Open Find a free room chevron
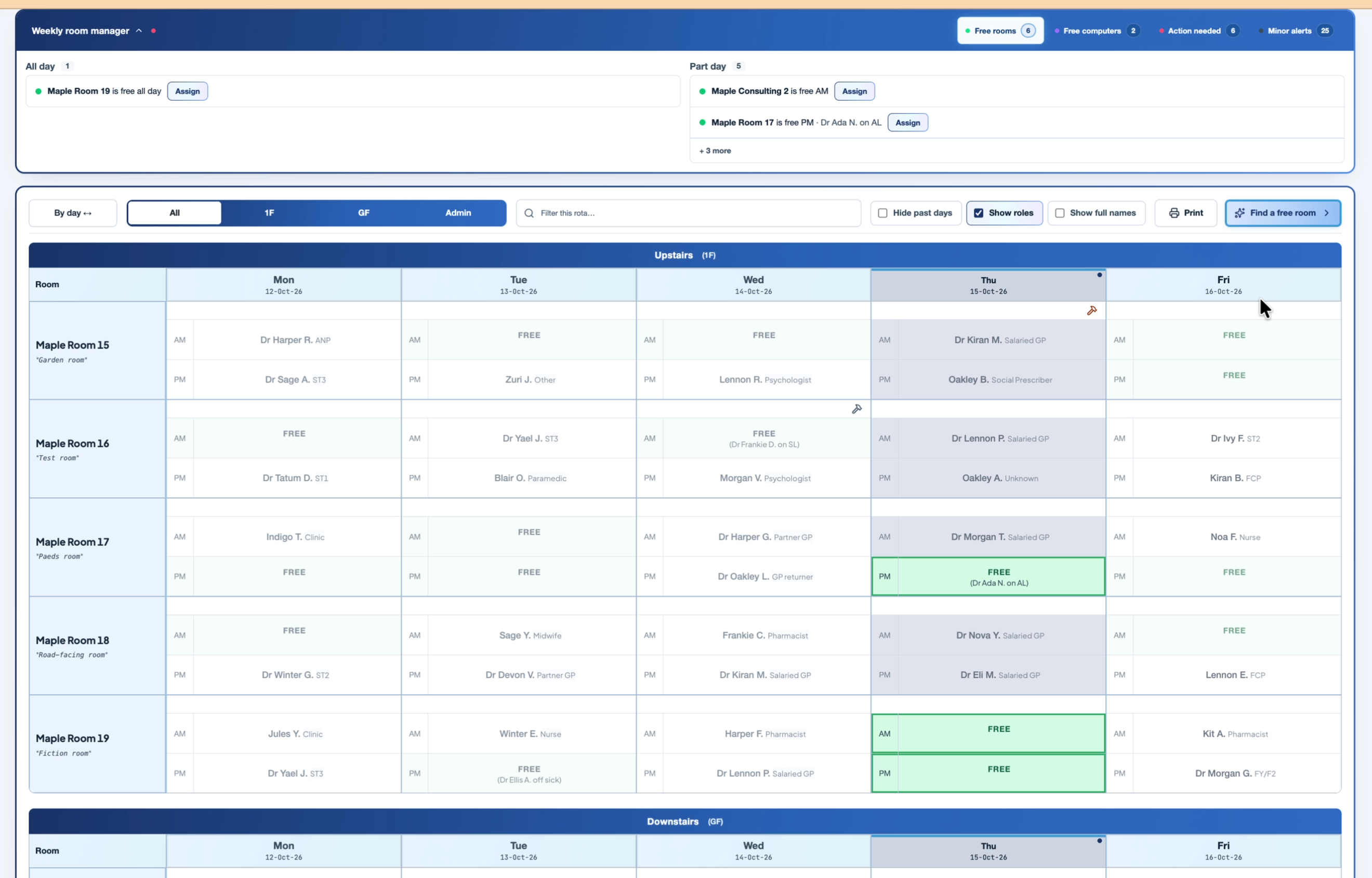Screen dimensions: 1372x878 coord(1326,212)
